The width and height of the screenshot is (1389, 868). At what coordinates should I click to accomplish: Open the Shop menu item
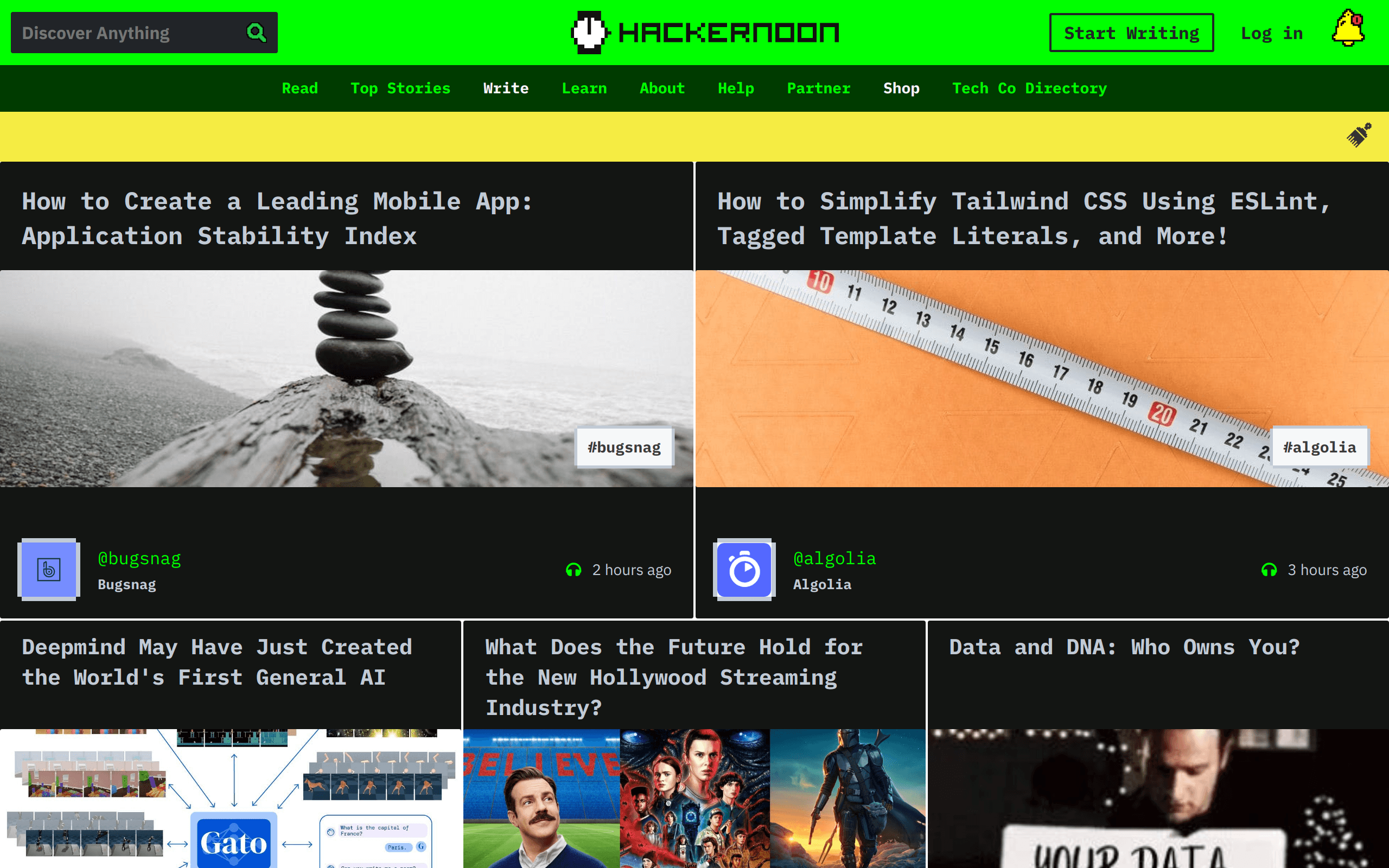[x=901, y=88]
